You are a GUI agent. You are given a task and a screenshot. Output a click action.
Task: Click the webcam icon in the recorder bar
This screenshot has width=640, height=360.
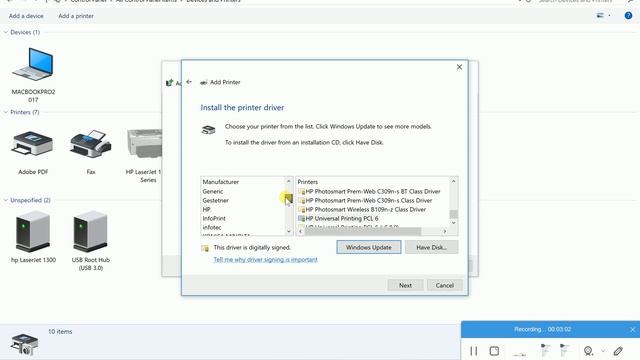point(588,351)
